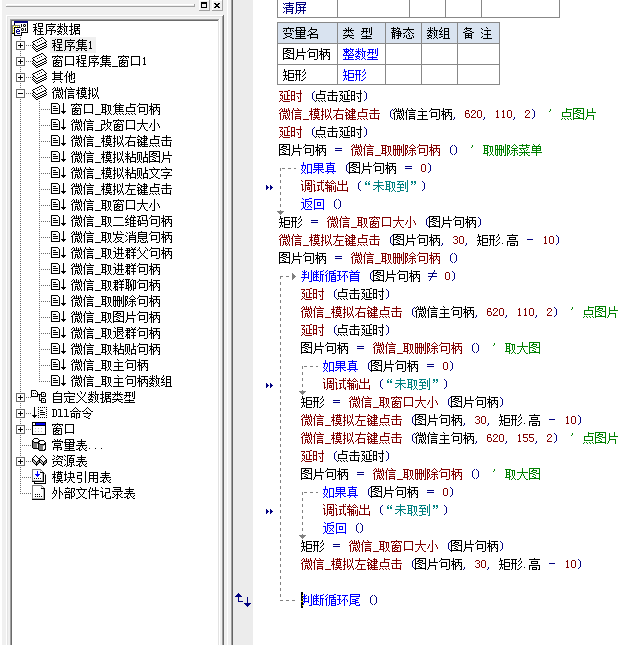Click breakpoint arrow beside third 调试输出
This screenshot has width=643, height=645.
click(269, 511)
